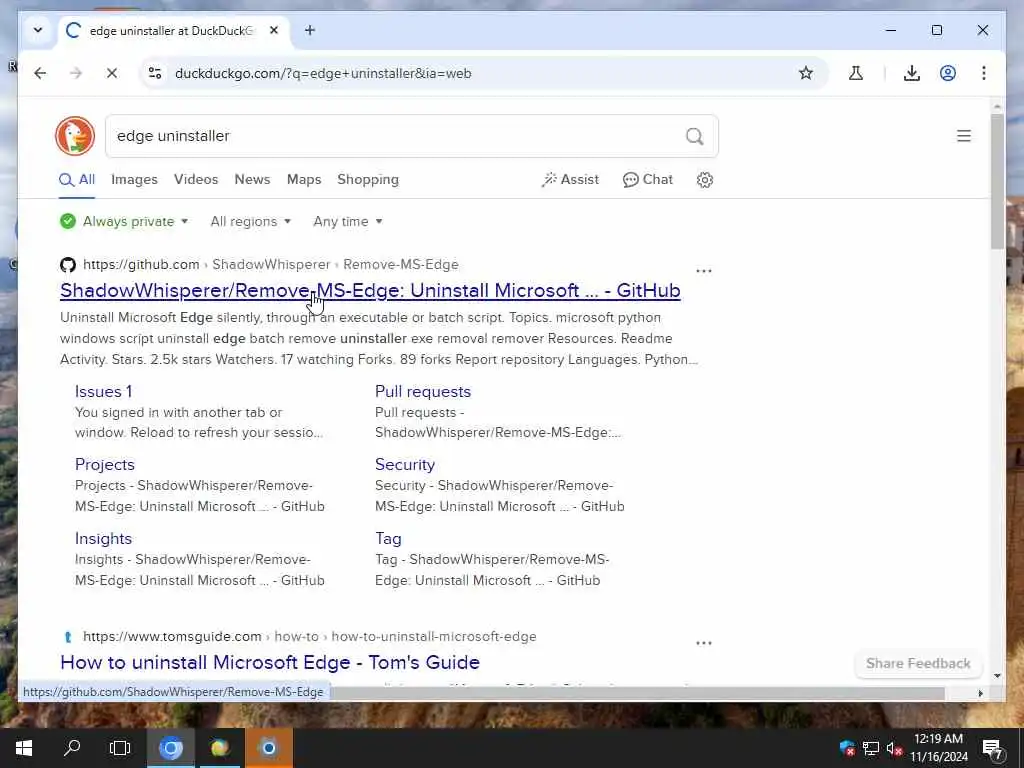1024x768 pixels.
Task: Open the Pull requests sublink
Action: pos(423,391)
